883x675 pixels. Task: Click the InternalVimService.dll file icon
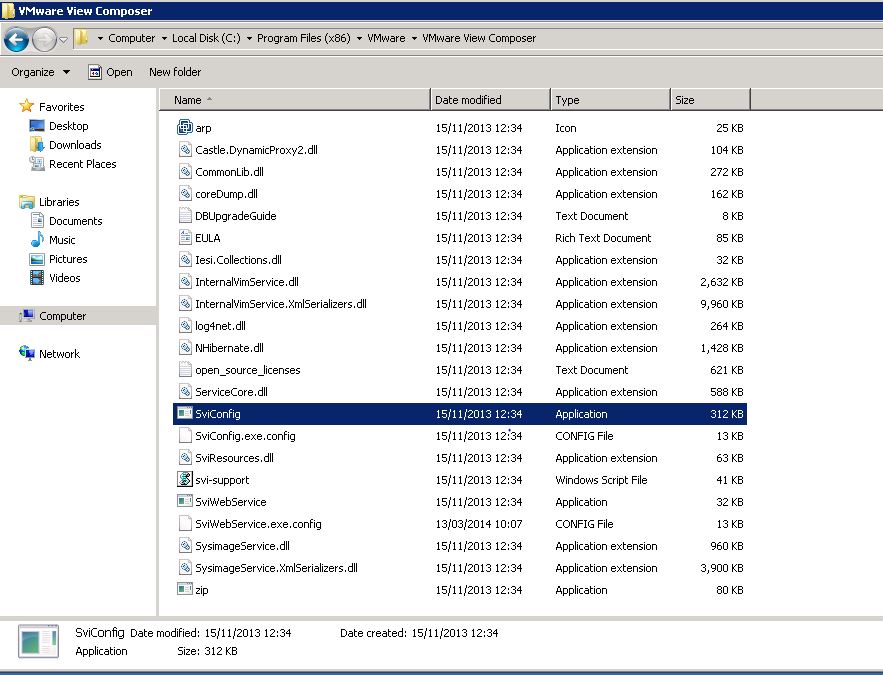point(185,281)
